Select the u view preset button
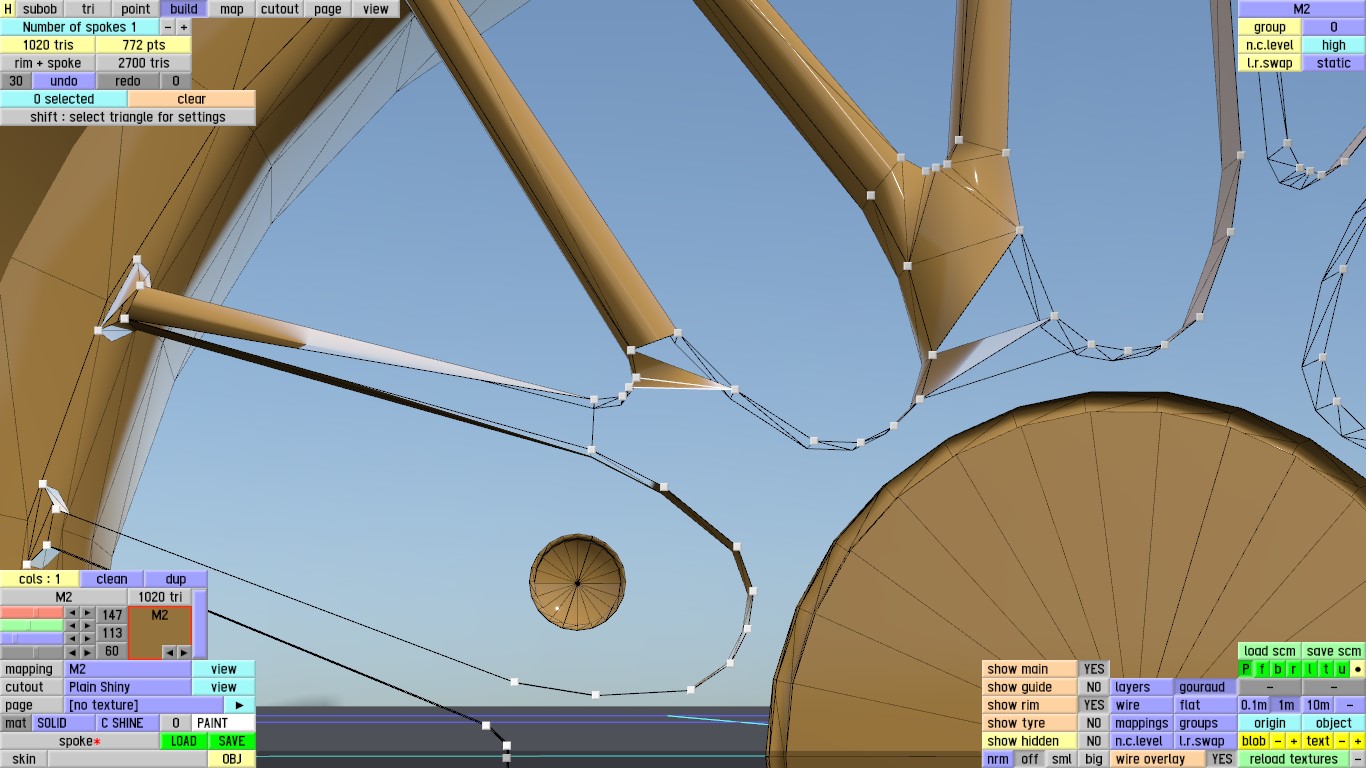The image size is (1366, 768). (x=1342, y=669)
